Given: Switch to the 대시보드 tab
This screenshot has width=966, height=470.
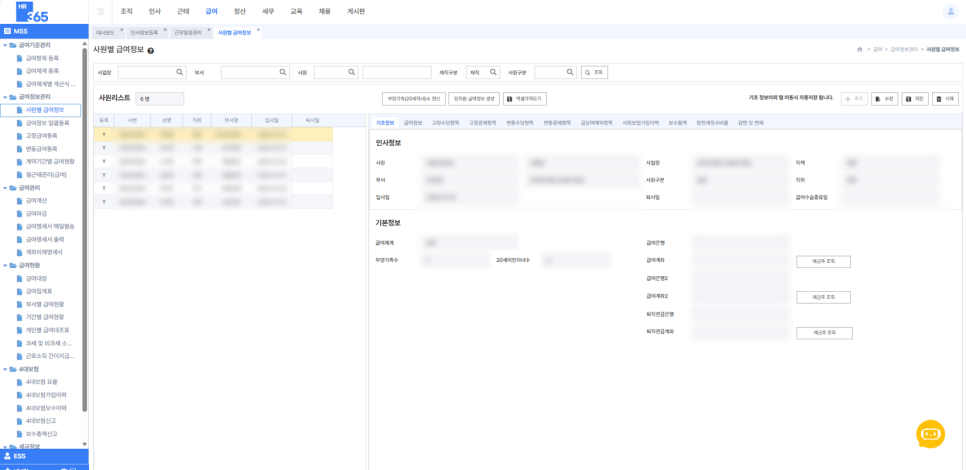Looking at the screenshot, I should [x=105, y=31].
